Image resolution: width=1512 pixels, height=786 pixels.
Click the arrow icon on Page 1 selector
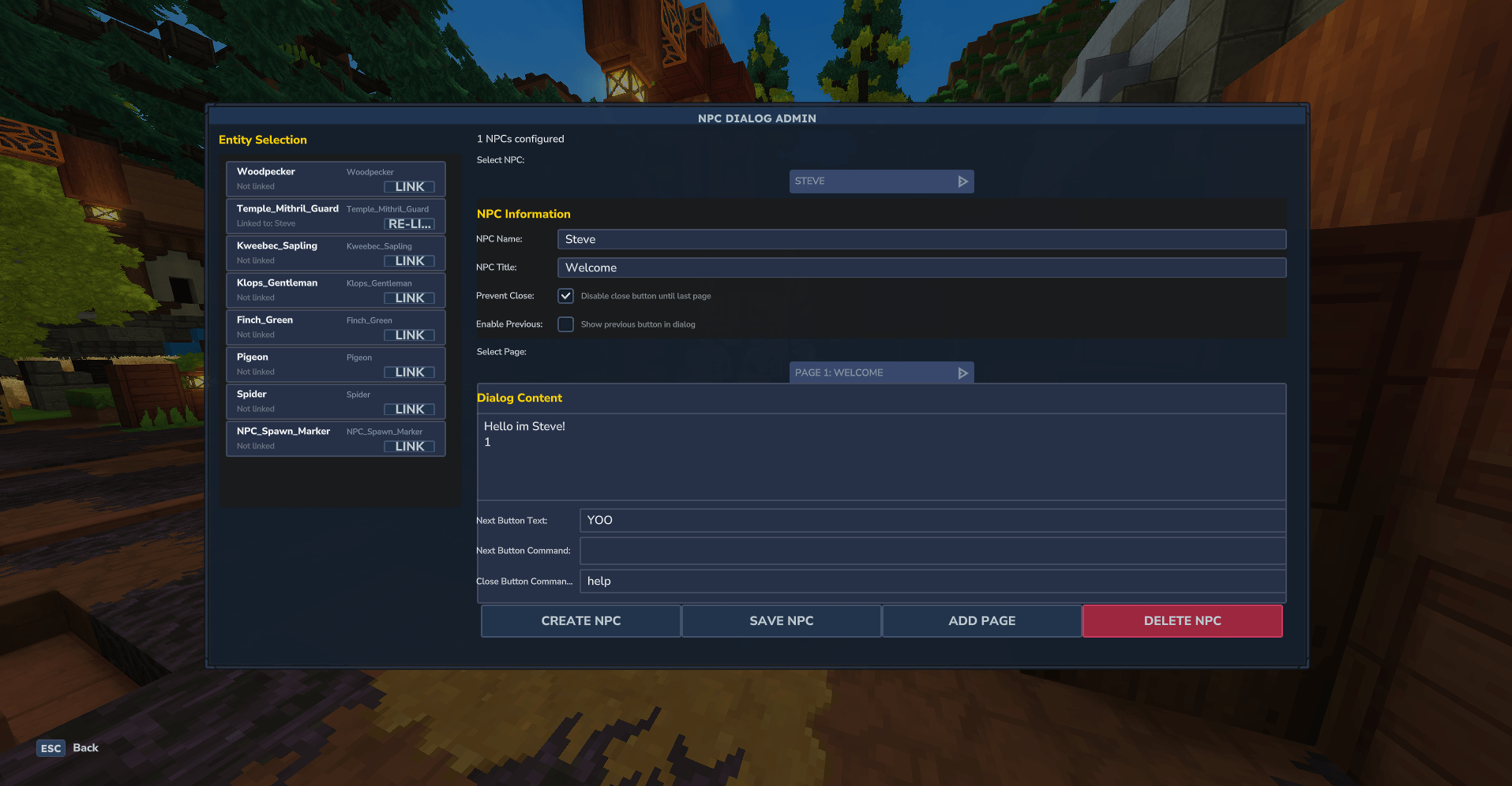coord(962,373)
